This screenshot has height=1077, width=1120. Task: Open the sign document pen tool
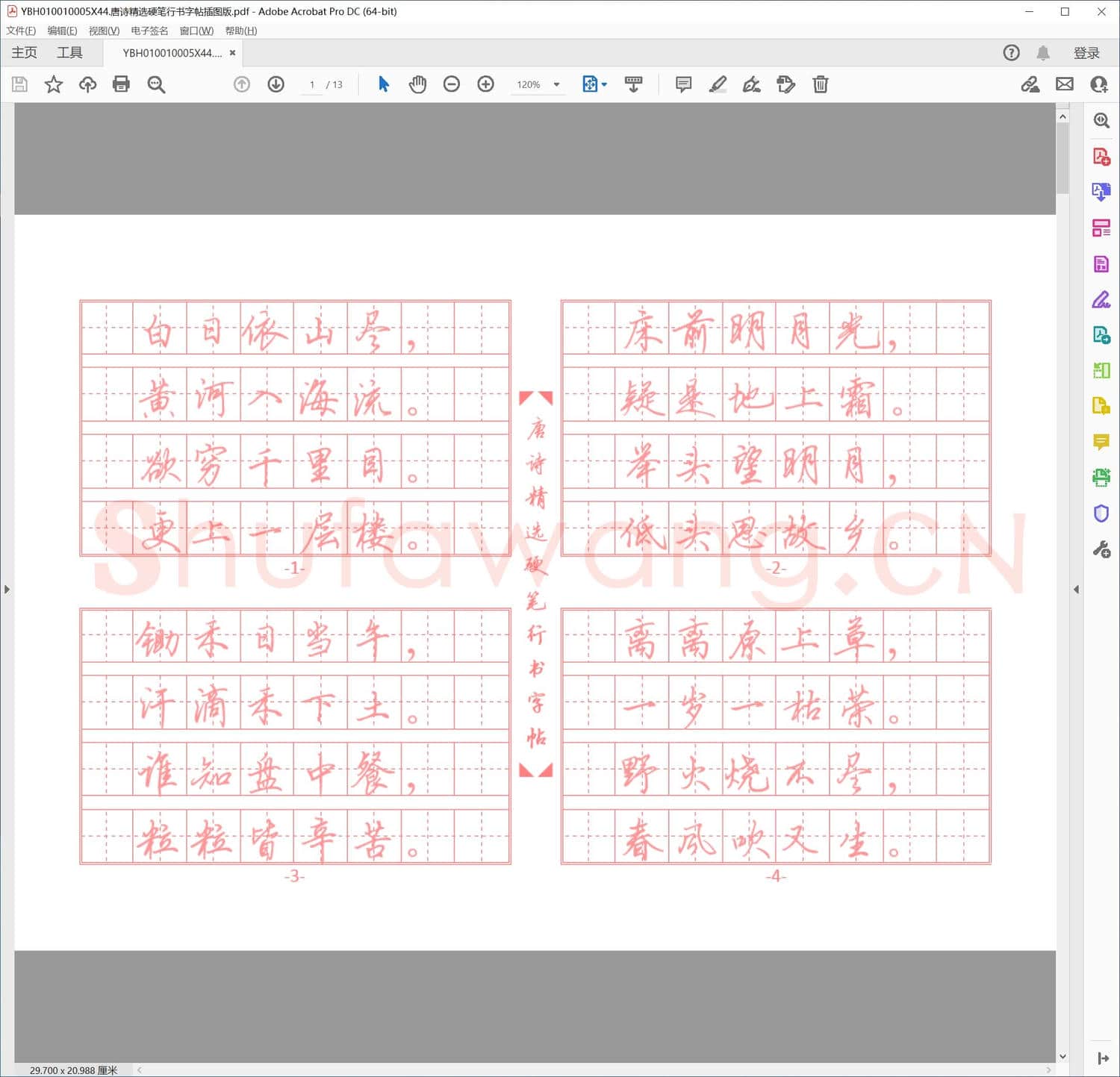tap(752, 84)
